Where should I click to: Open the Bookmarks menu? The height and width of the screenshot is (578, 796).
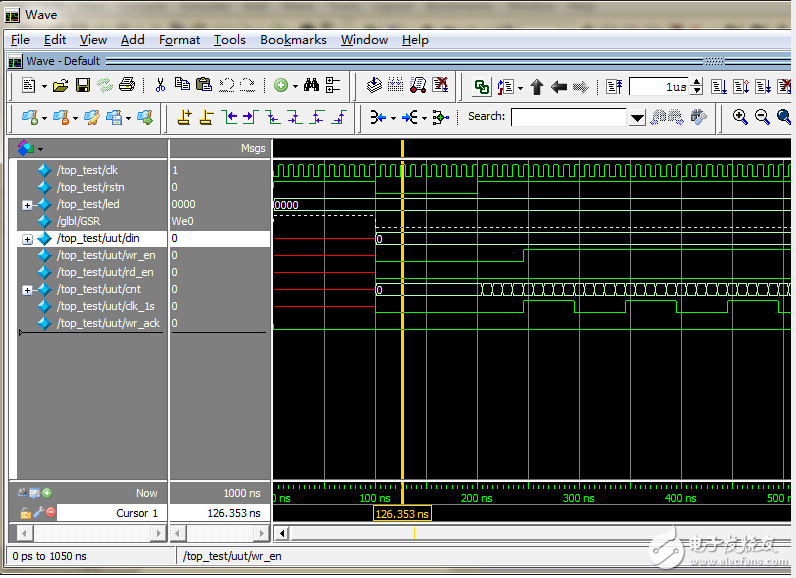(293, 40)
